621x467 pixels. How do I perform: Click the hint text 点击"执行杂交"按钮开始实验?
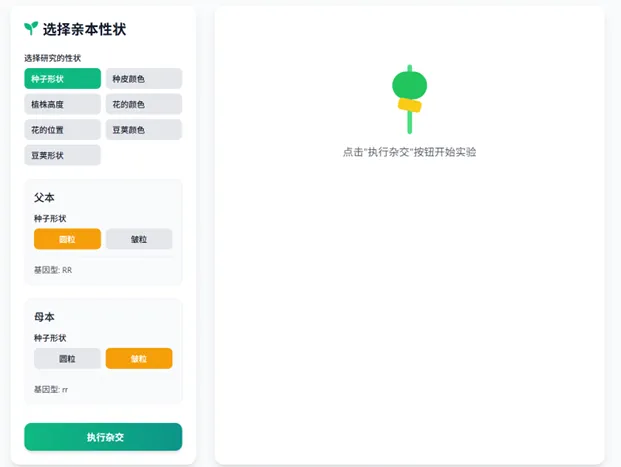tap(409, 152)
